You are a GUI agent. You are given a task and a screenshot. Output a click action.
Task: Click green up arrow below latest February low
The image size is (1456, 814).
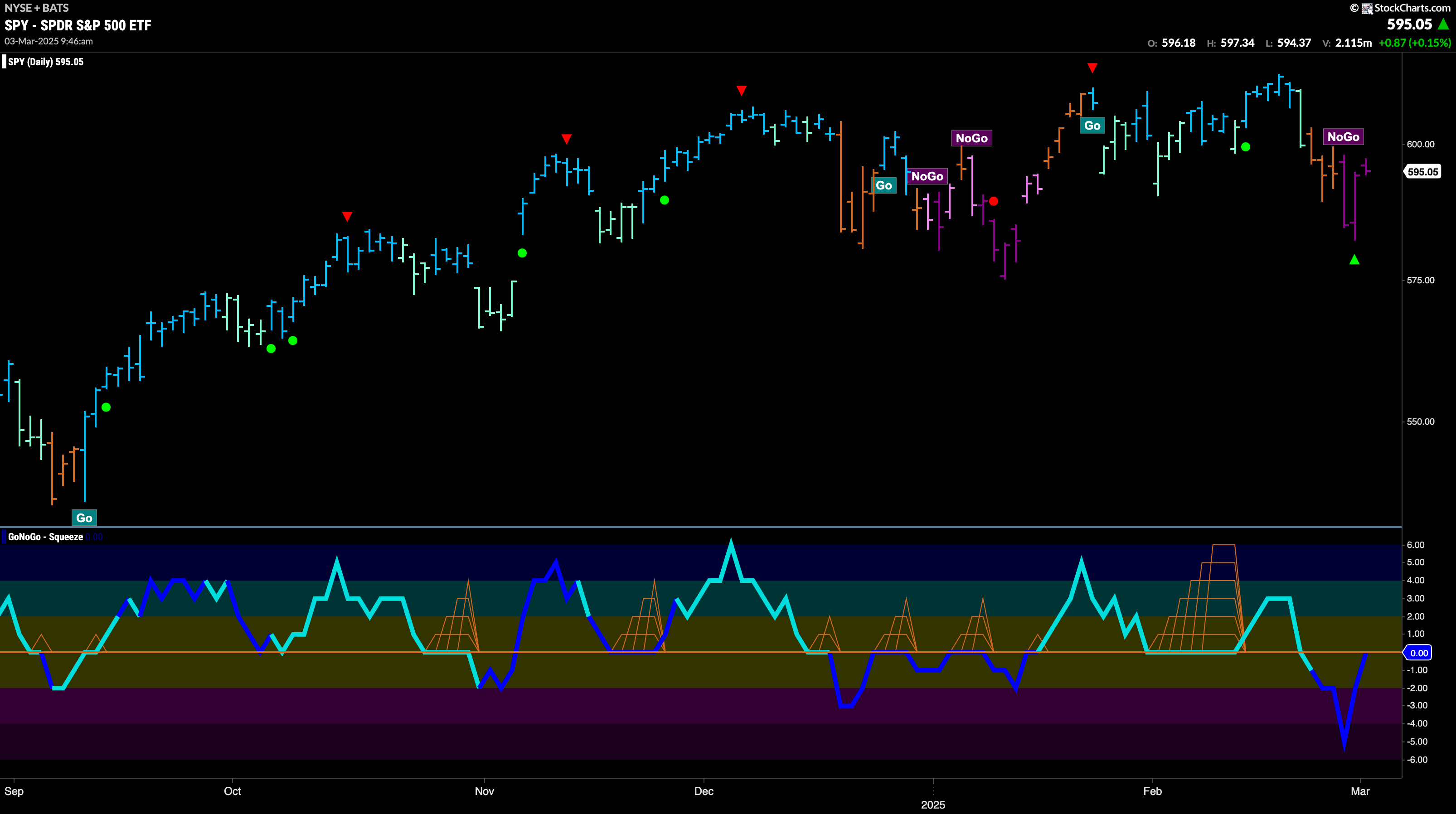[1354, 259]
